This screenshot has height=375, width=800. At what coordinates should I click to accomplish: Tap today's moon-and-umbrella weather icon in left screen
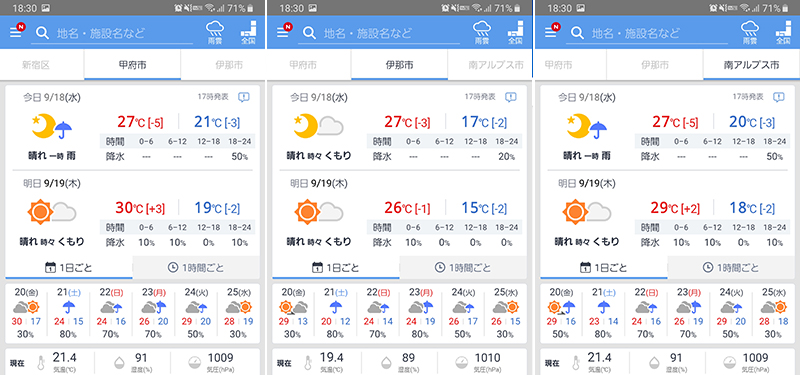click(x=51, y=127)
